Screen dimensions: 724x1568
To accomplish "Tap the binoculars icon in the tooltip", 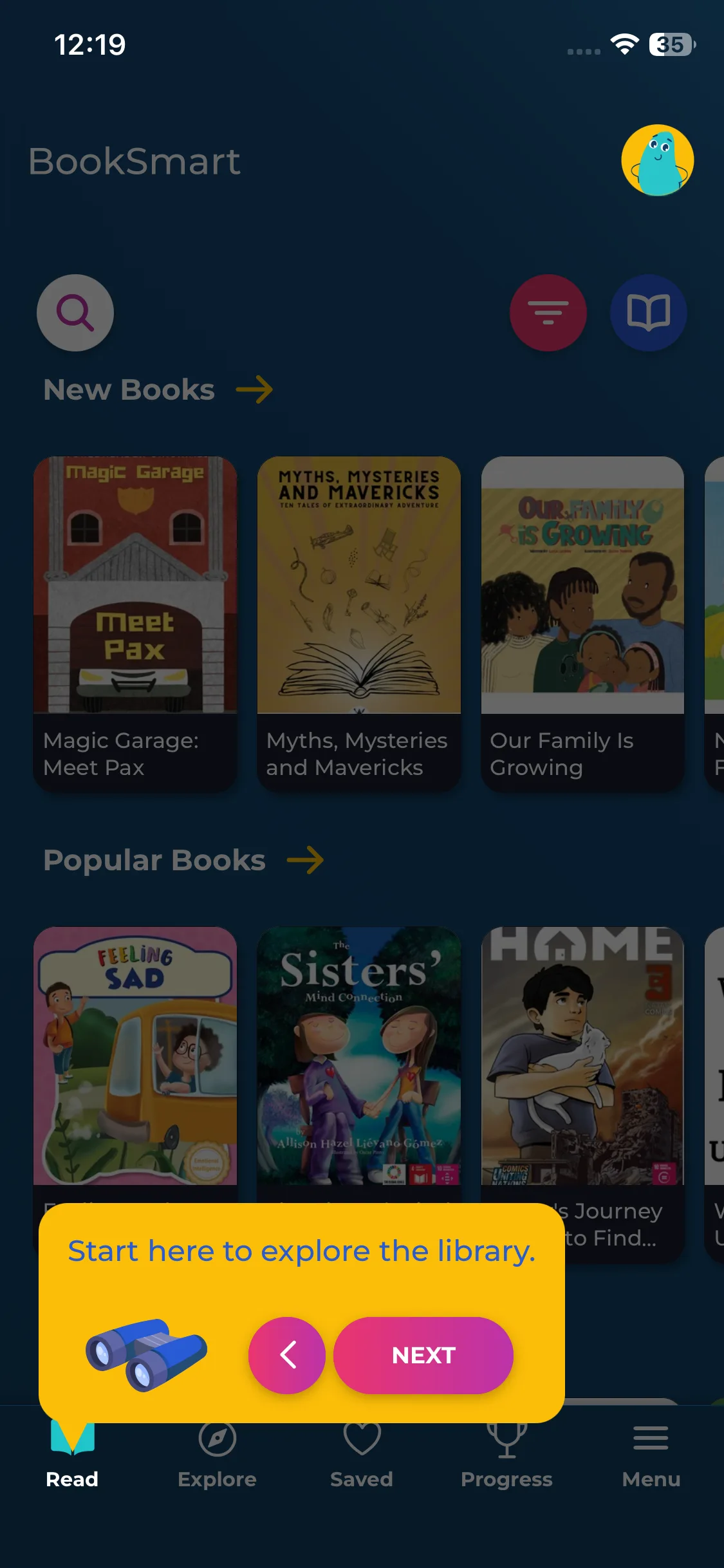I will point(147,1354).
